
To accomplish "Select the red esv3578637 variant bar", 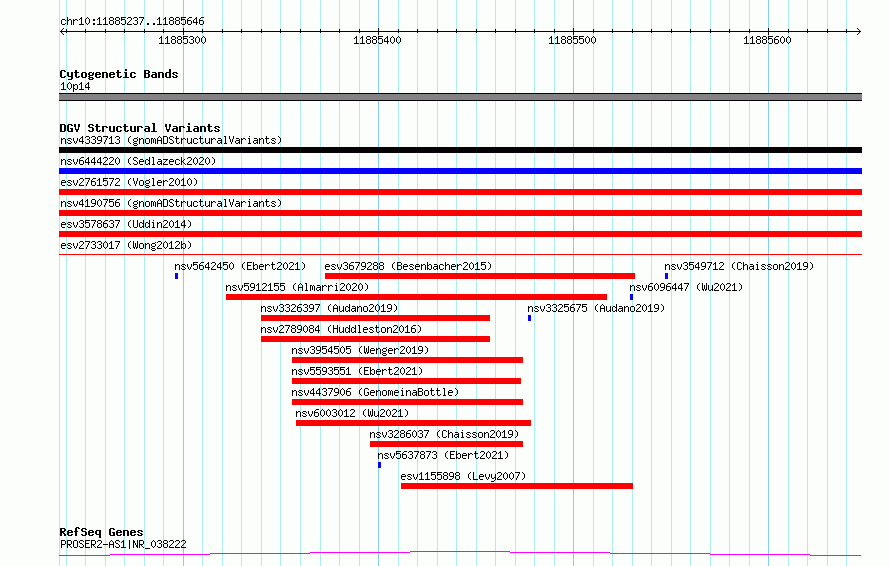I will tap(460, 234).
